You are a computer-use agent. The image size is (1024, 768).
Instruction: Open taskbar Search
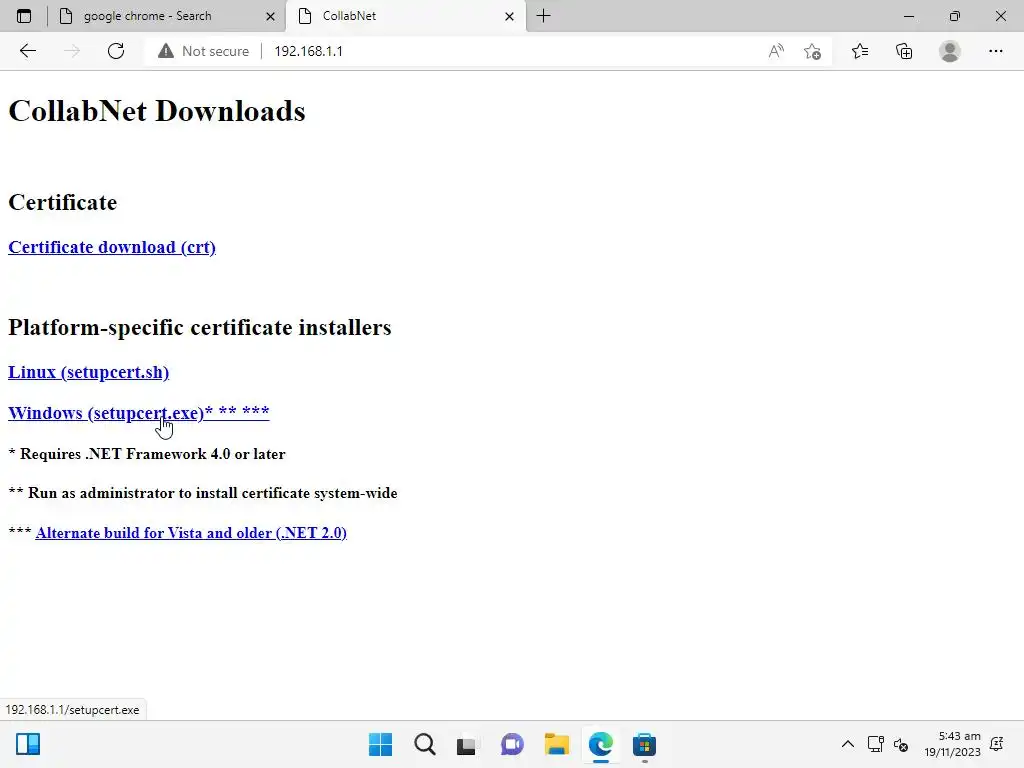(424, 744)
